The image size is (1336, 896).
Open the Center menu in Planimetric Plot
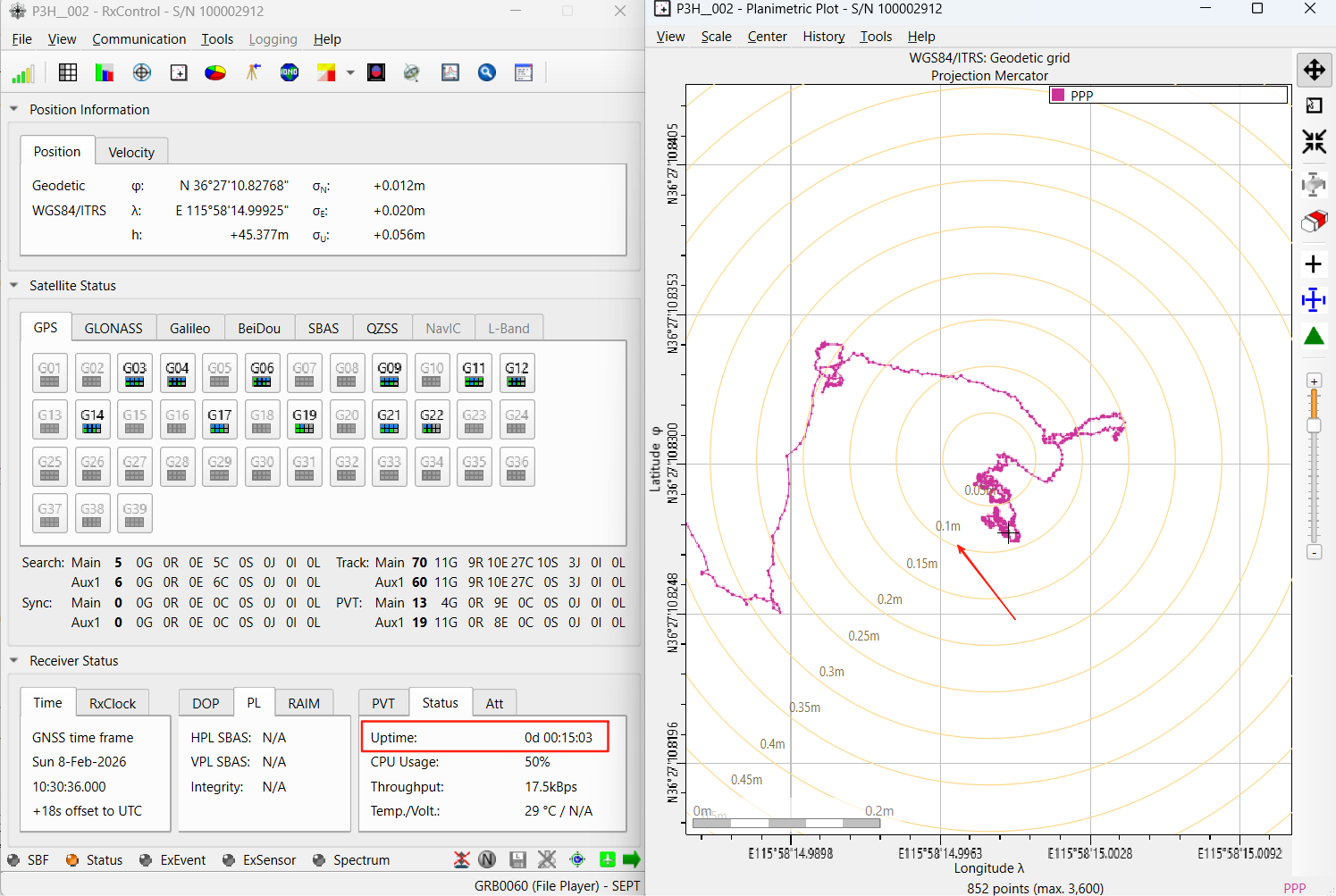[767, 37]
